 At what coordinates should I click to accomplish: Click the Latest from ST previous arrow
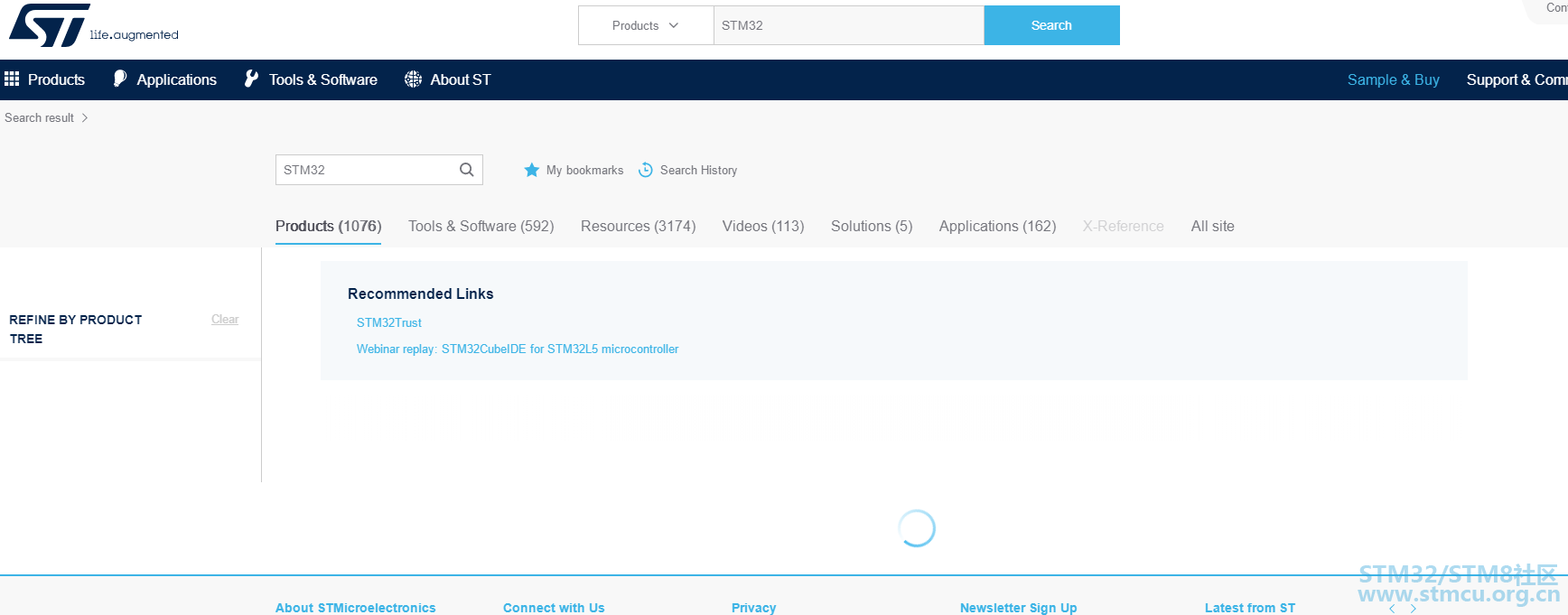click(1392, 609)
